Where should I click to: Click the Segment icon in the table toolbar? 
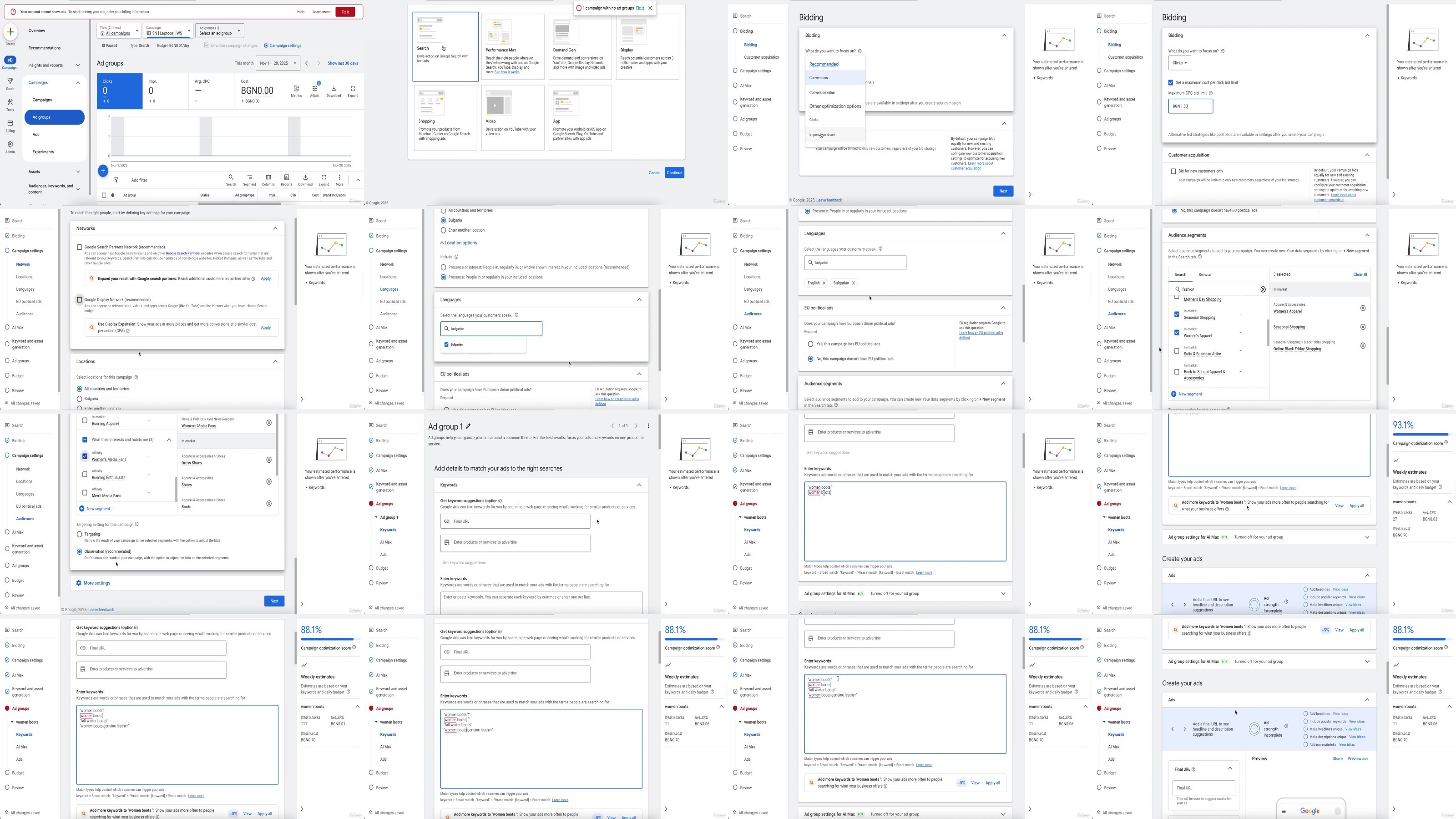point(249,177)
